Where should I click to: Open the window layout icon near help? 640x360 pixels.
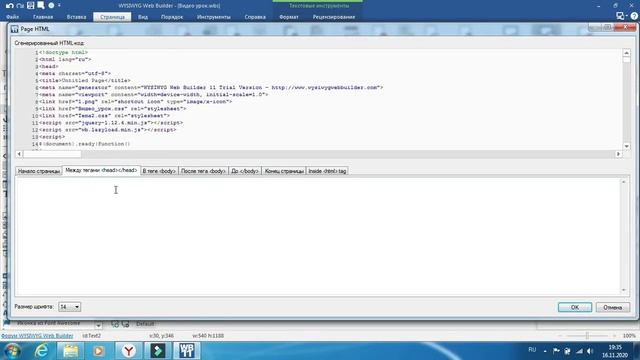point(620,16)
